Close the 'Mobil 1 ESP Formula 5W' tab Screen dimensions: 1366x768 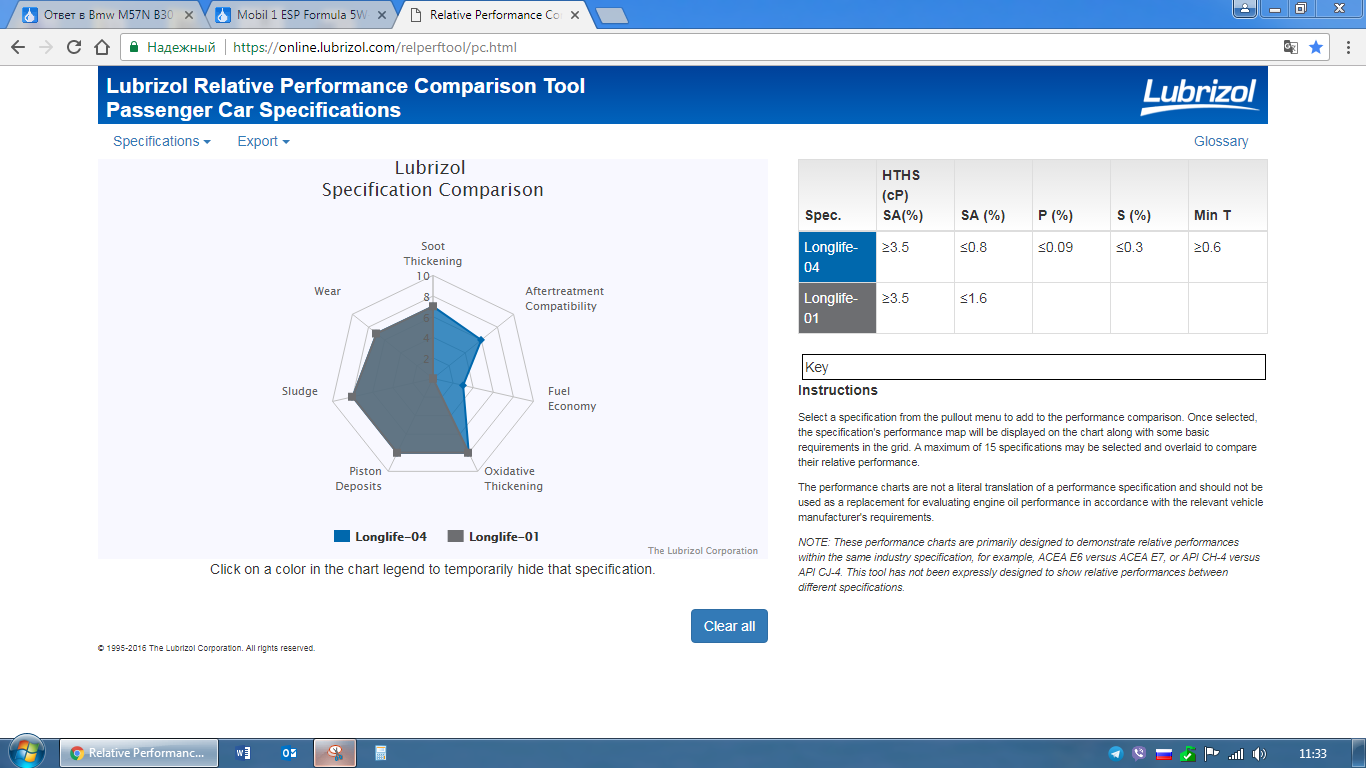tap(383, 15)
